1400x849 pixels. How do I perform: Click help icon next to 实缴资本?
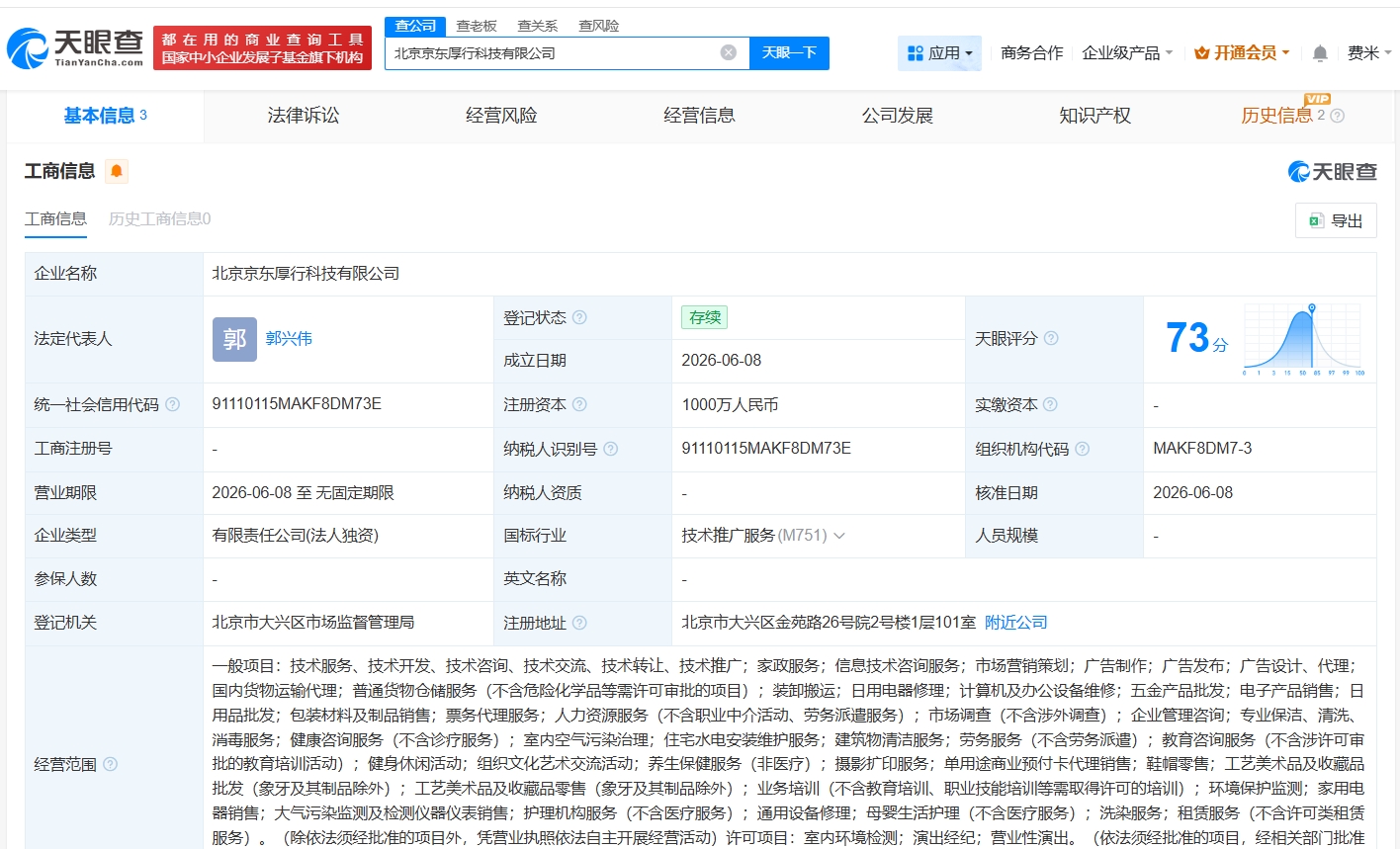1051,404
